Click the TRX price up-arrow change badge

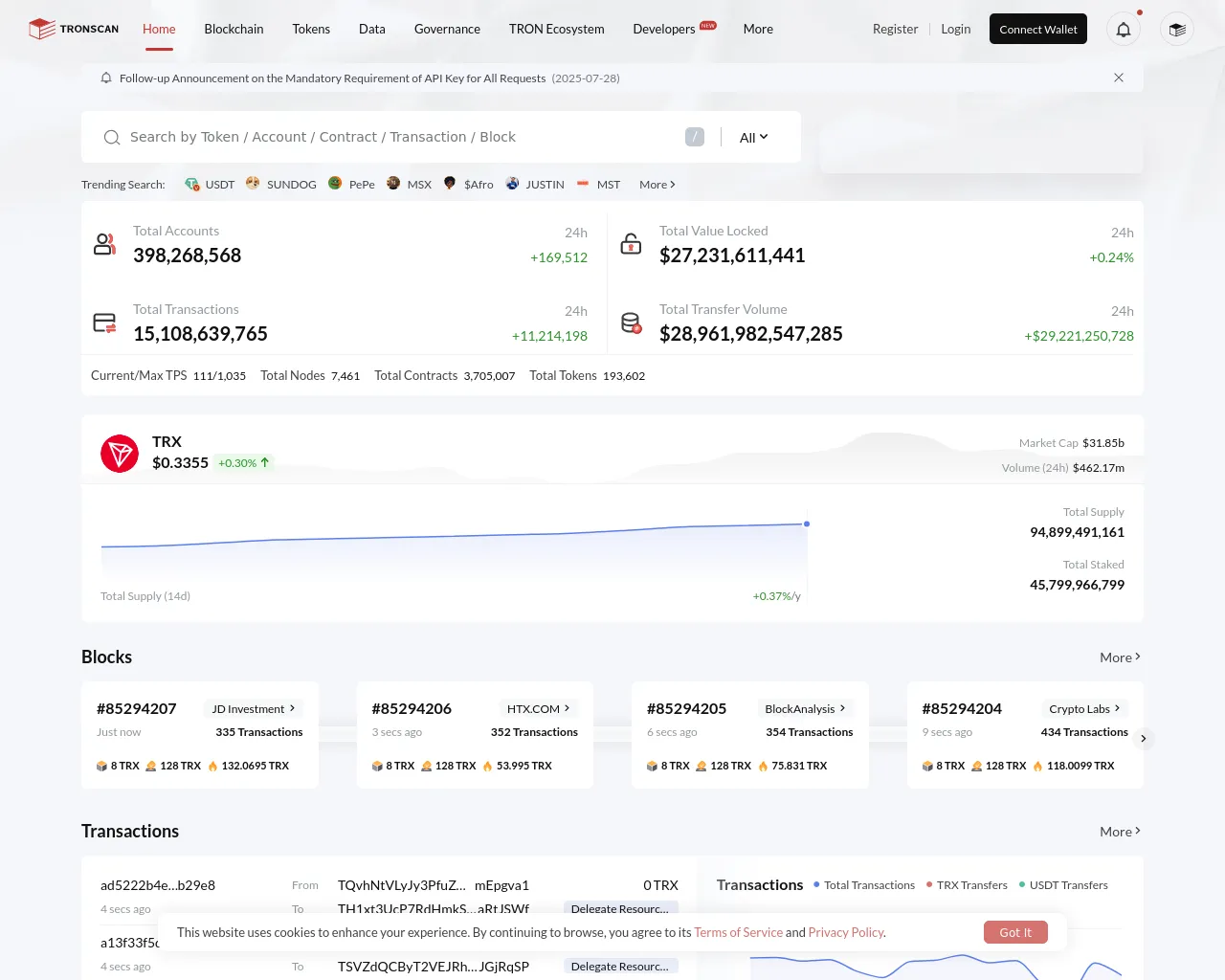(x=244, y=462)
